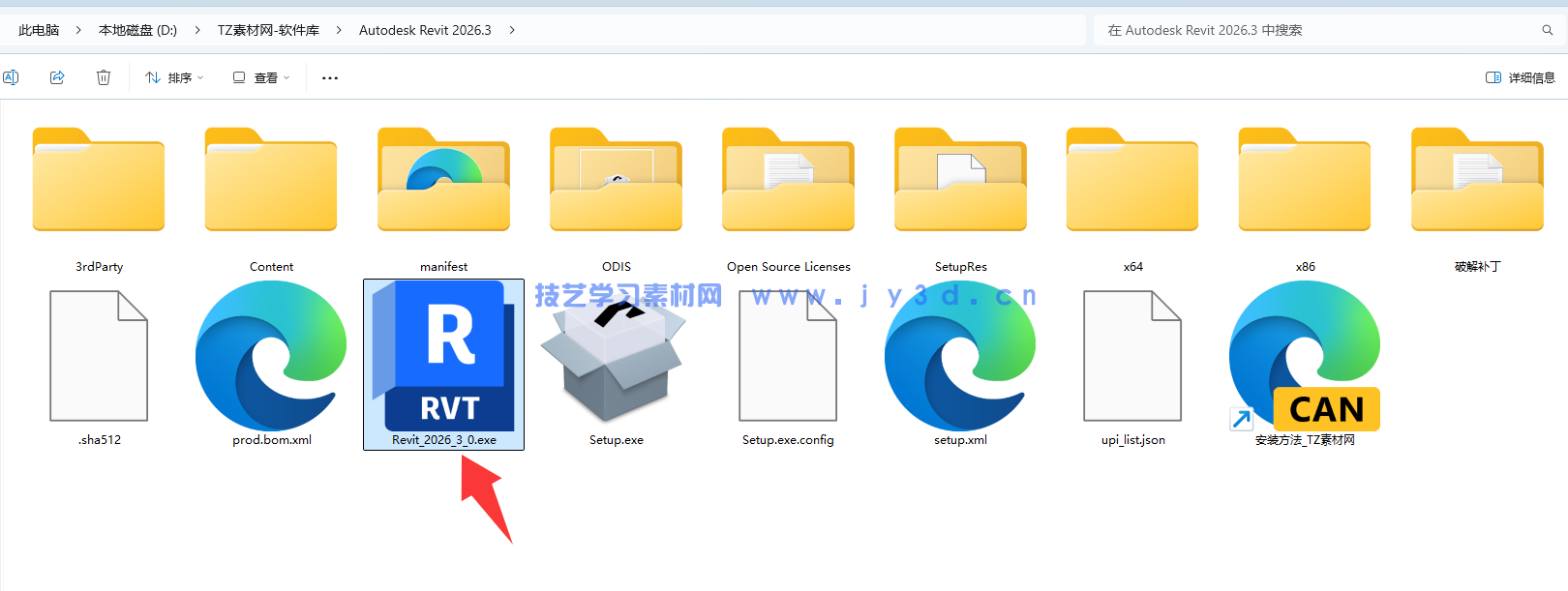
Task: Select the Setup.exe.config file icon
Action: click(788, 356)
